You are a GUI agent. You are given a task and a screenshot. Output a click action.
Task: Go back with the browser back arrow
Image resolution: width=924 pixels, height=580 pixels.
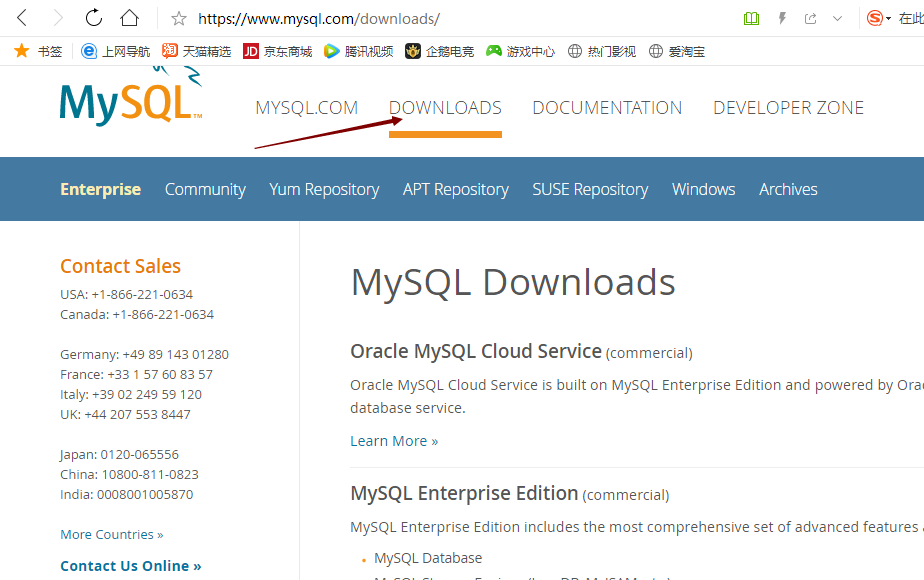click(x=22, y=18)
